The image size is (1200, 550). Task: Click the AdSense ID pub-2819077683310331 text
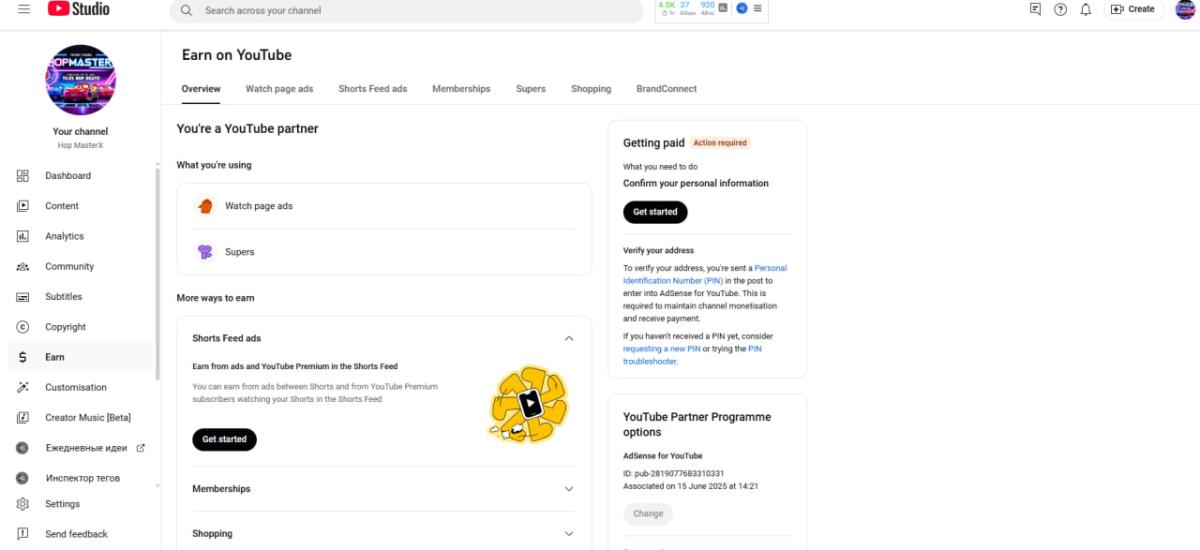(x=673, y=473)
